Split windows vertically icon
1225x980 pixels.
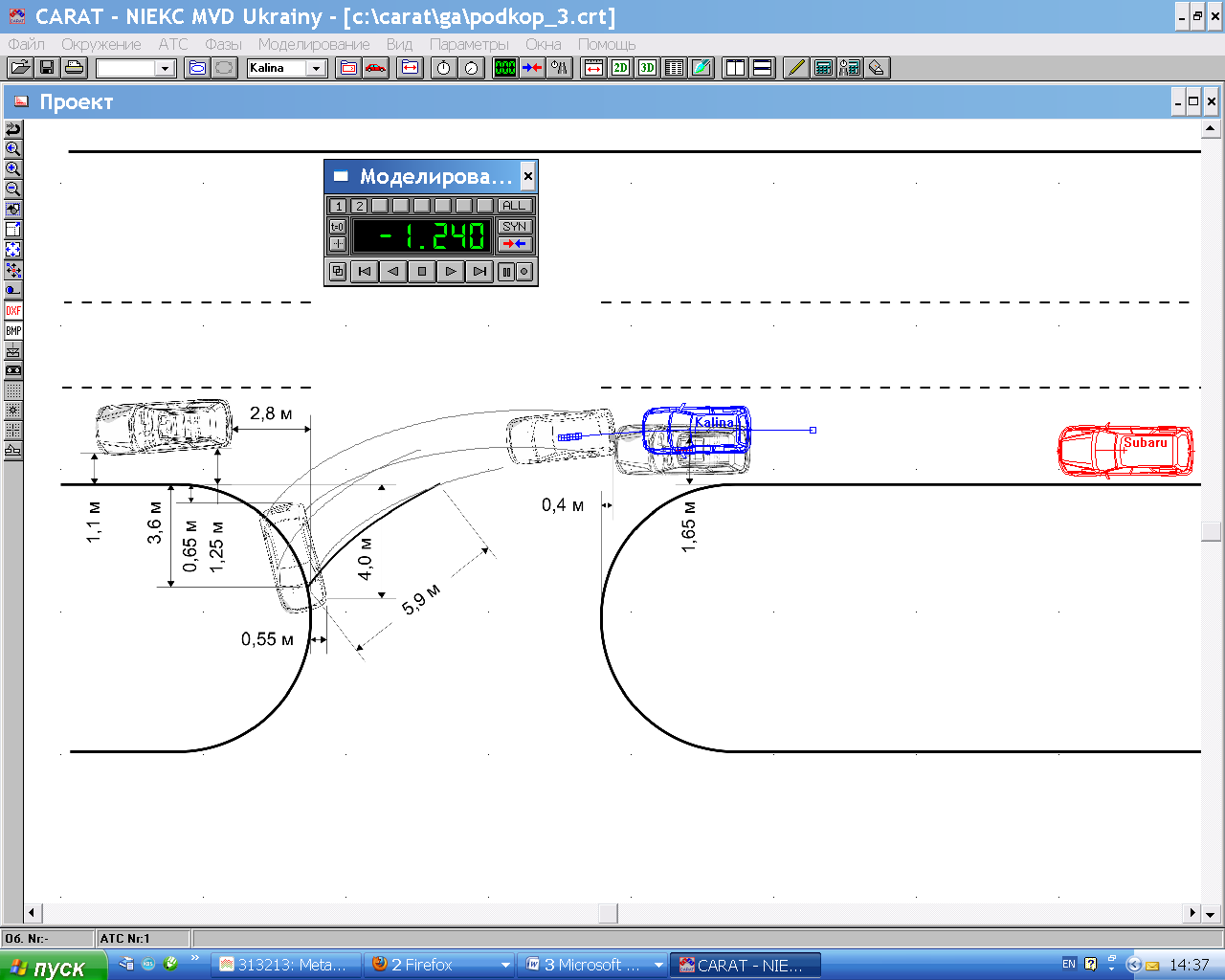pos(735,68)
